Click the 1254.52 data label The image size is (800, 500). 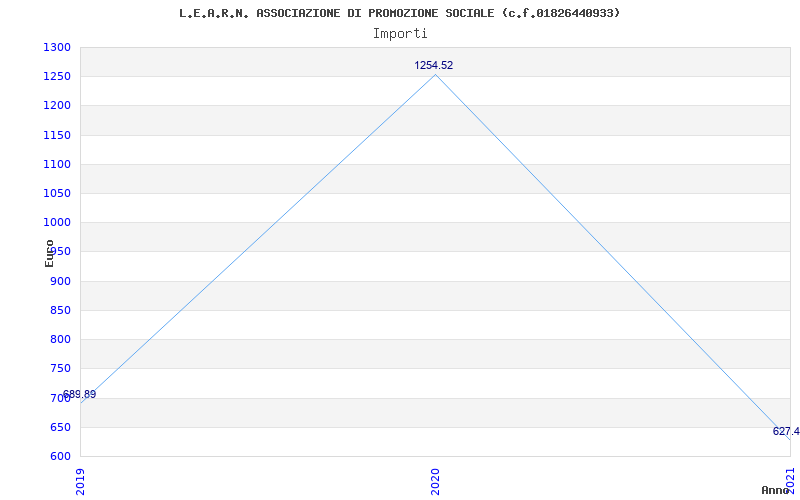[433, 65]
